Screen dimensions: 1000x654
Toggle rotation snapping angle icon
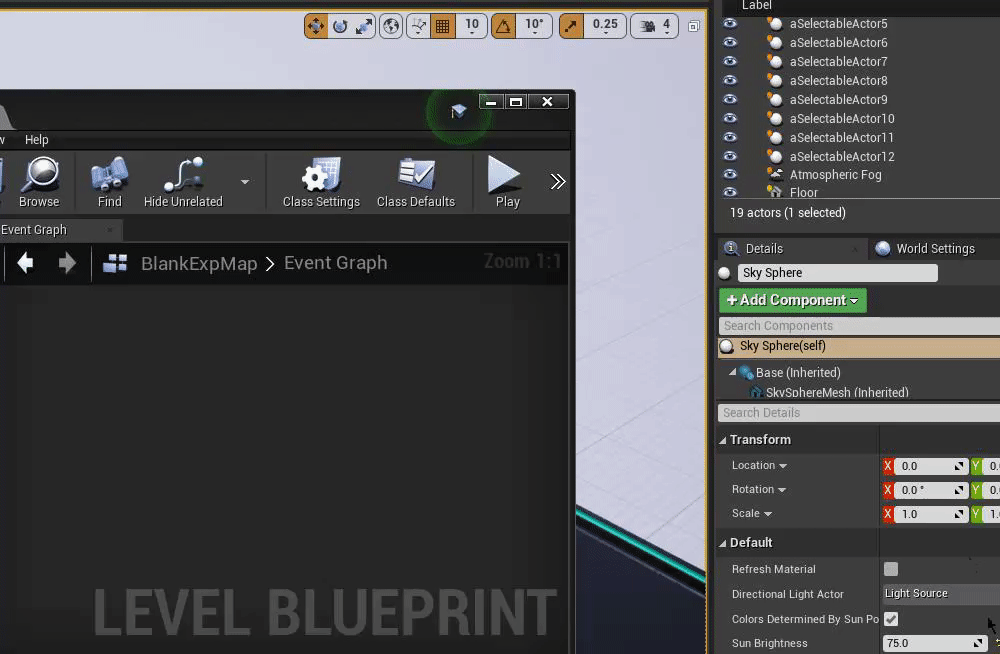[504, 26]
